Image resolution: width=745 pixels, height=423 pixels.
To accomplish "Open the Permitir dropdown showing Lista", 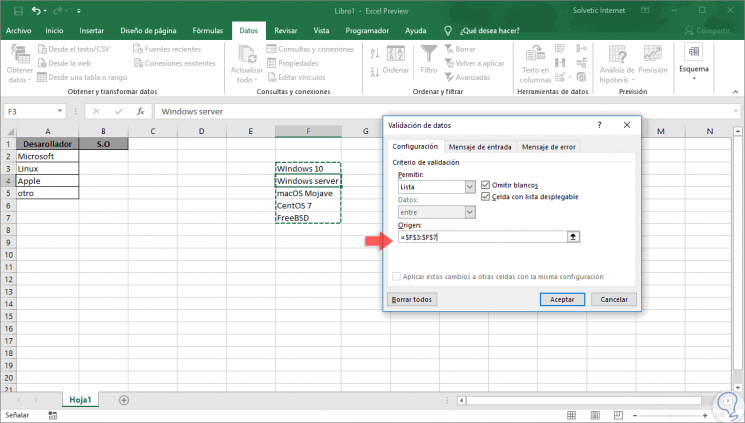I will (469, 186).
